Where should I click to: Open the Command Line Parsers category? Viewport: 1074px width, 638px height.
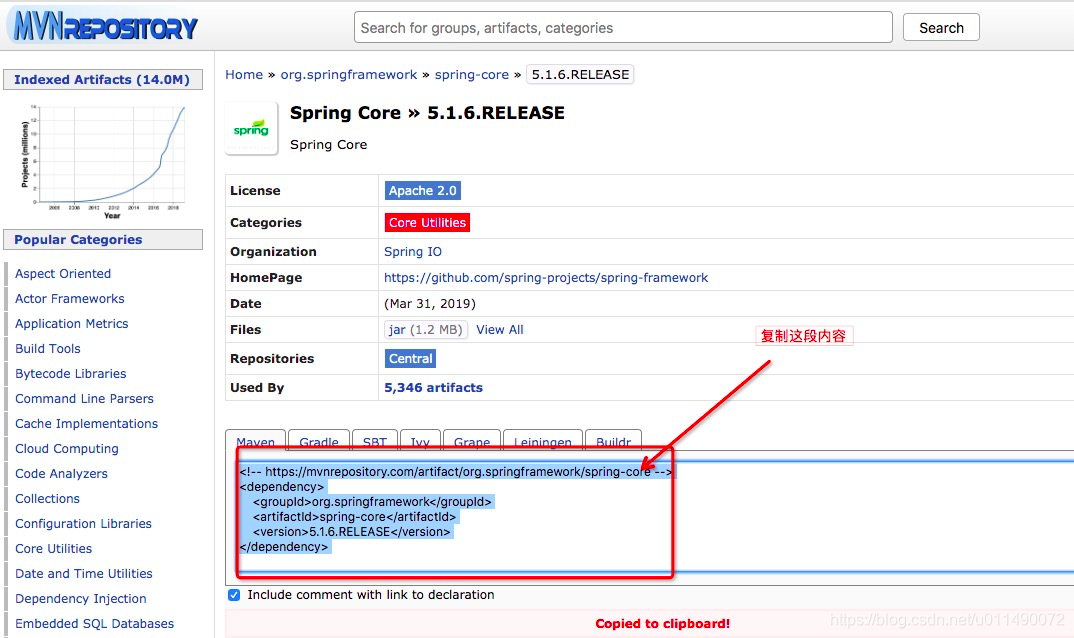pyautogui.click(x=84, y=399)
